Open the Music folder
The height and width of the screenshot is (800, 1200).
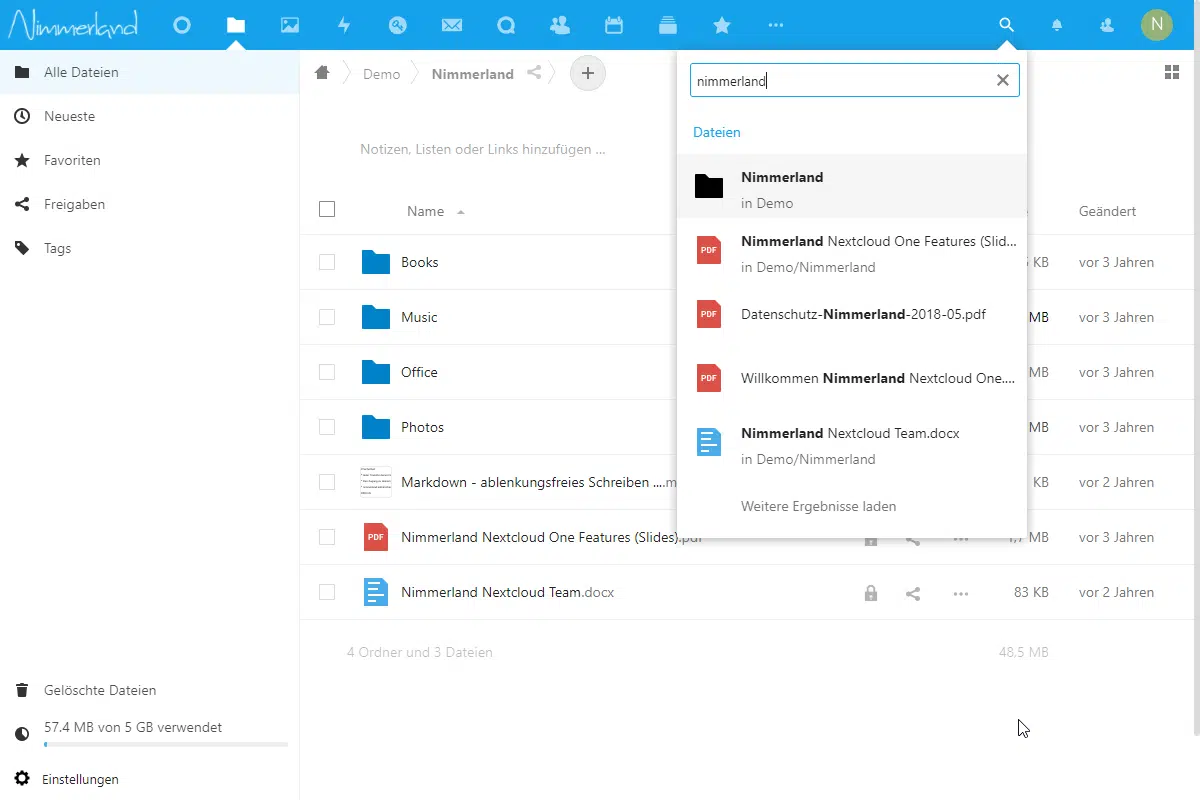click(x=419, y=317)
